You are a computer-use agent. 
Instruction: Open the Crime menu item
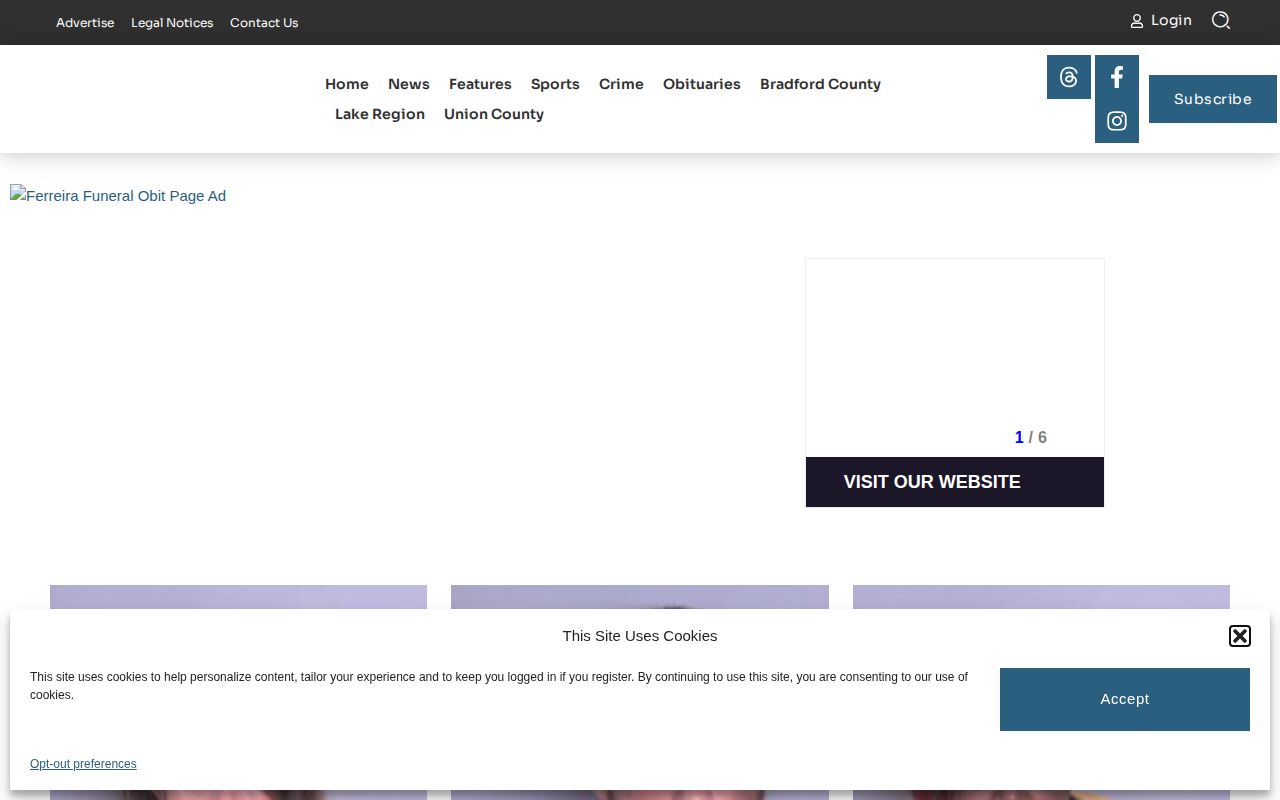[x=621, y=84]
